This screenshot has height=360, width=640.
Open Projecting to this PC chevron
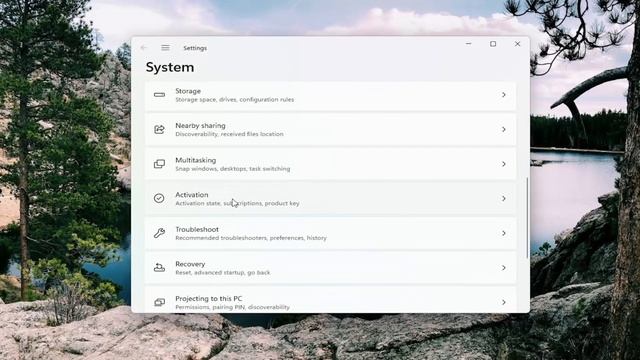(x=504, y=302)
